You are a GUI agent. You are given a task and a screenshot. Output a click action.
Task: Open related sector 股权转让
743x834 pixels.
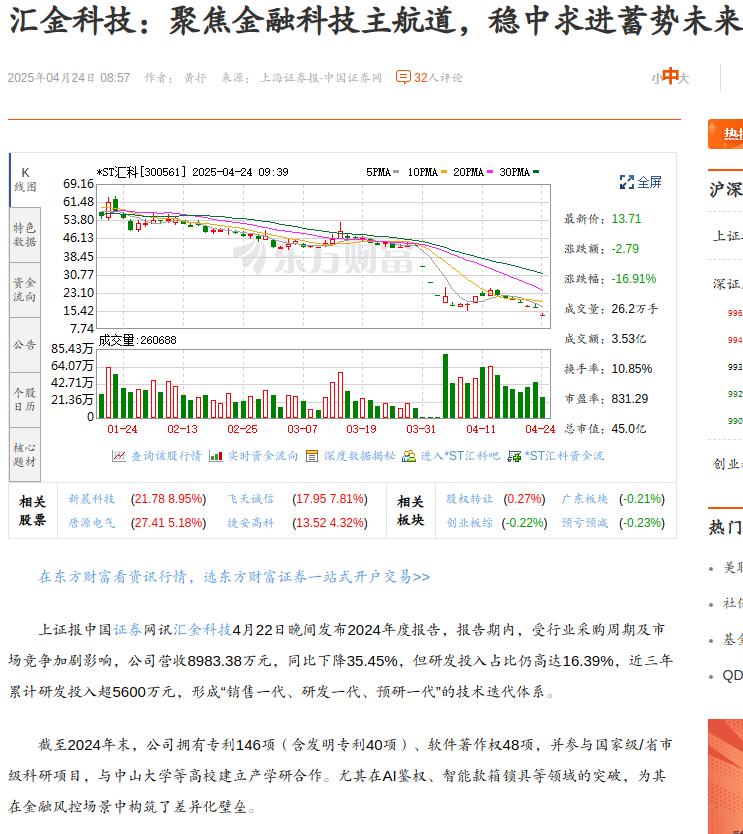[x=470, y=499]
